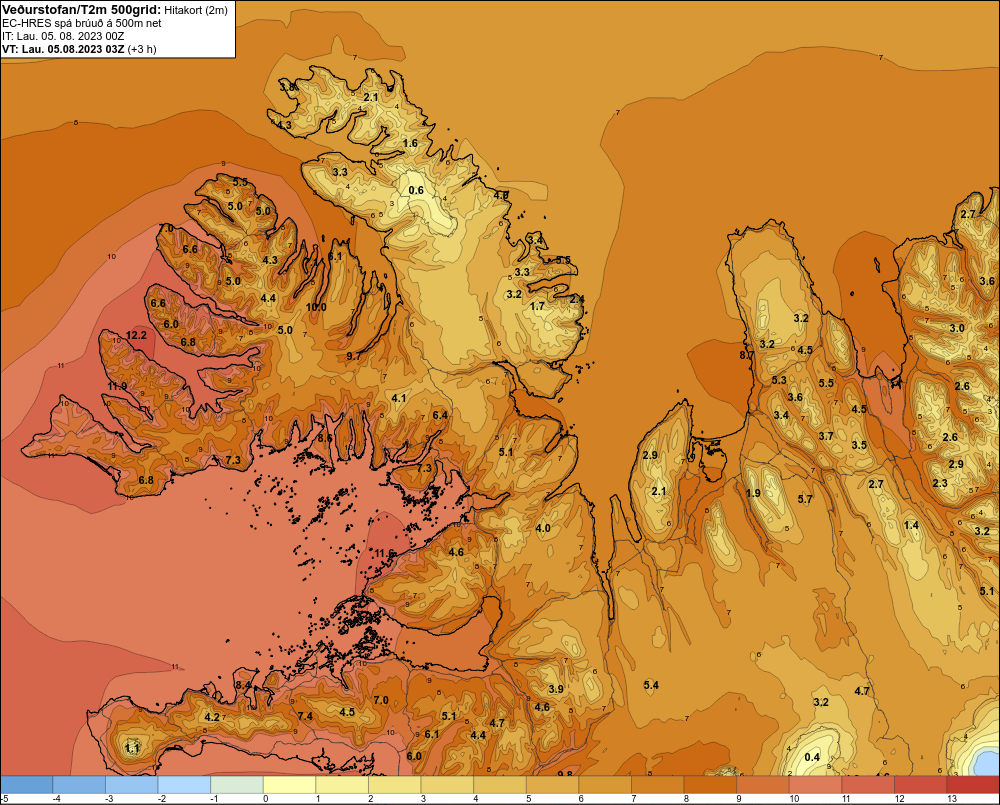Image resolution: width=1000 pixels, height=805 pixels.
Task: Click the 11.6 temperature value
Action: click(x=385, y=553)
